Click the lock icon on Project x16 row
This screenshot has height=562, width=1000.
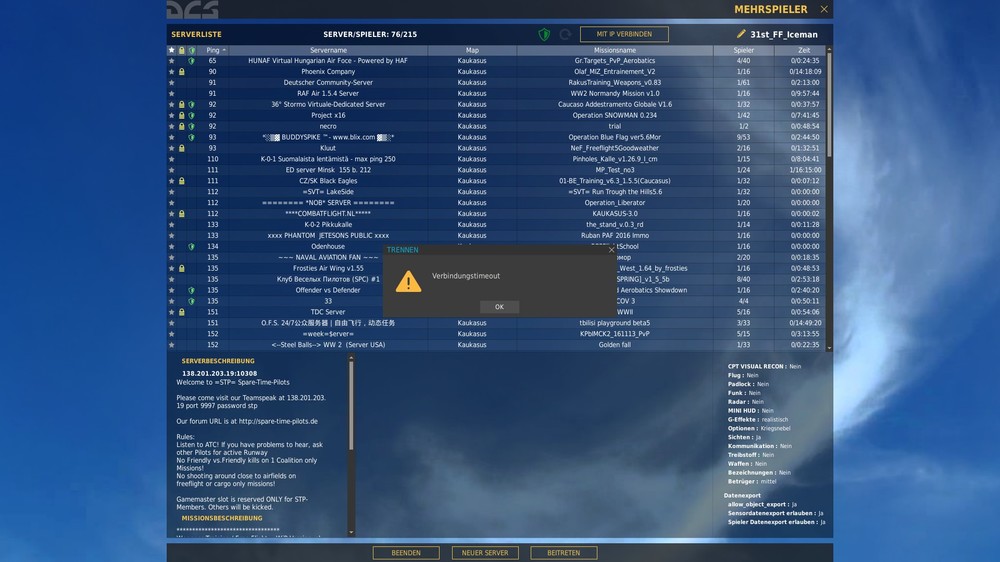[x=182, y=115]
